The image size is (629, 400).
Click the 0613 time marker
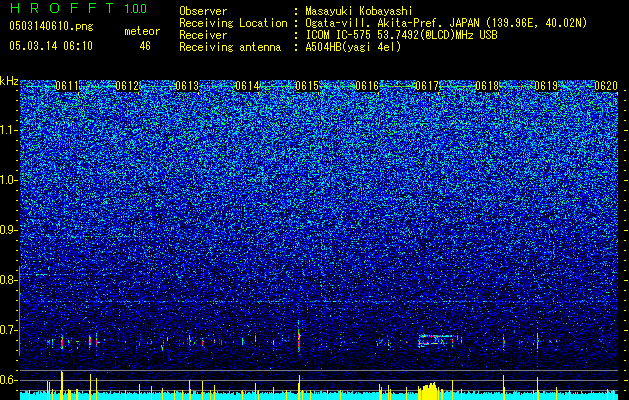tap(187, 86)
